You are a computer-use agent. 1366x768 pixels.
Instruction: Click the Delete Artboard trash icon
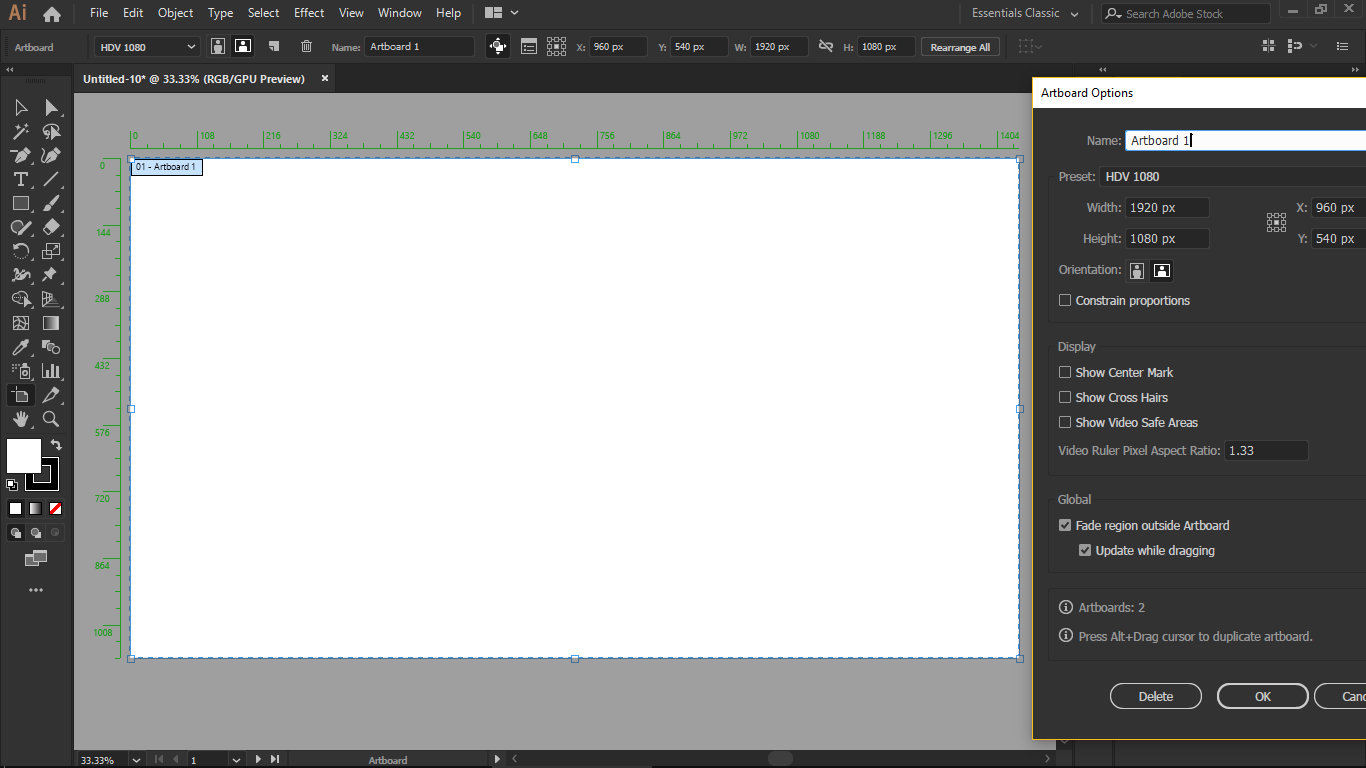(306, 46)
